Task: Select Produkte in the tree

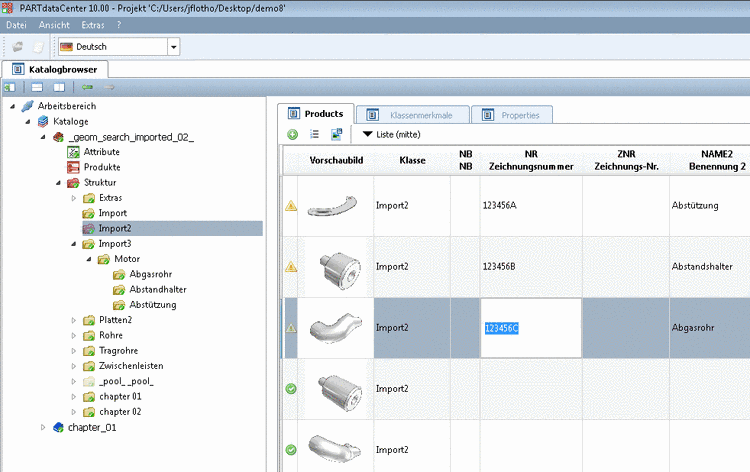Action: tap(102, 167)
